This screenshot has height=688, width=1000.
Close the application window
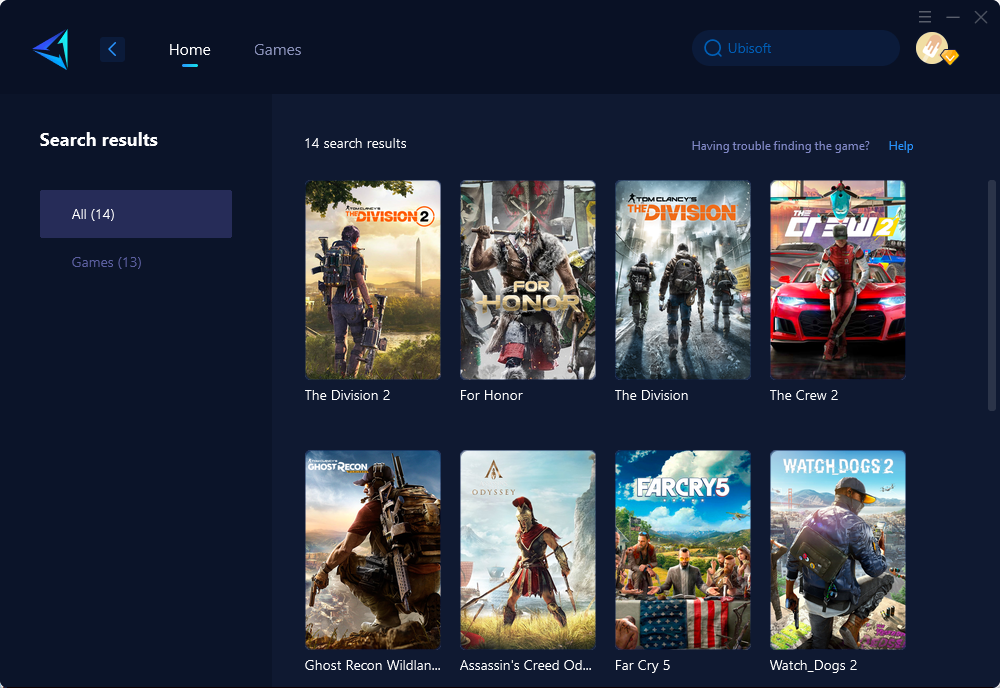point(981,17)
